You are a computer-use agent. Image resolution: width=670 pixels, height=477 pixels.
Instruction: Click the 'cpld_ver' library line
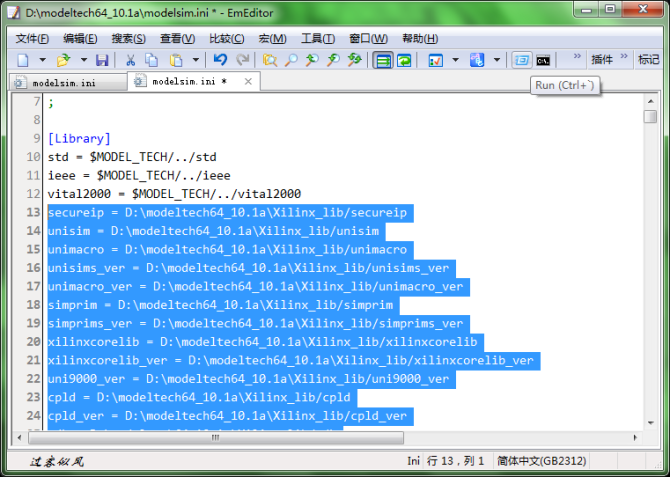227,416
